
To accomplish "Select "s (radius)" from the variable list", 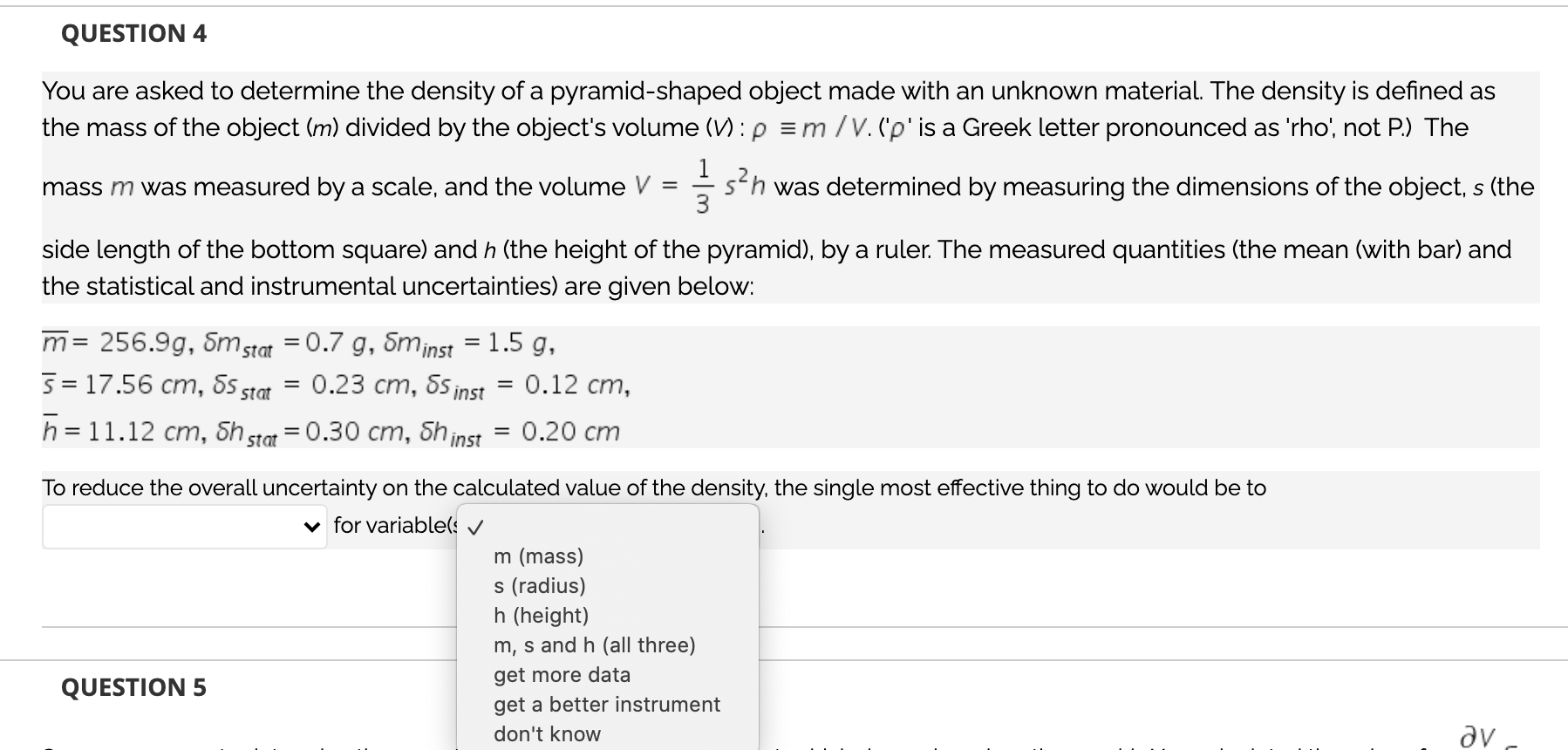I will coord(540,586).
